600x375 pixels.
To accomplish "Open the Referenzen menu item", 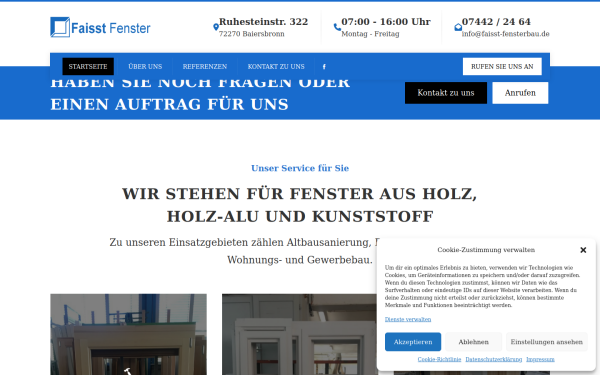I will coord(205,67).
